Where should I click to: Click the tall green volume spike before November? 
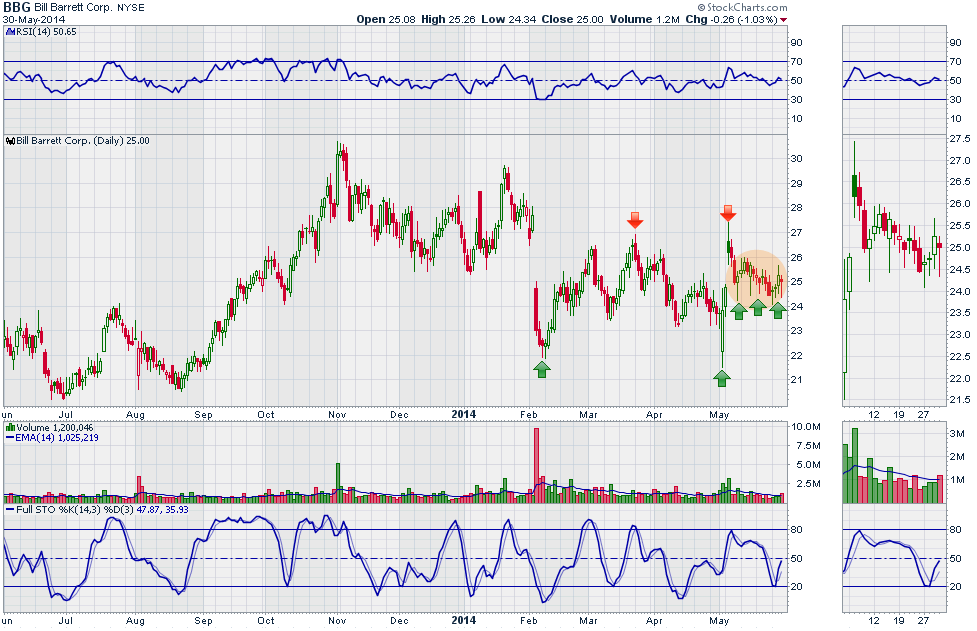[x=338, y=483]
